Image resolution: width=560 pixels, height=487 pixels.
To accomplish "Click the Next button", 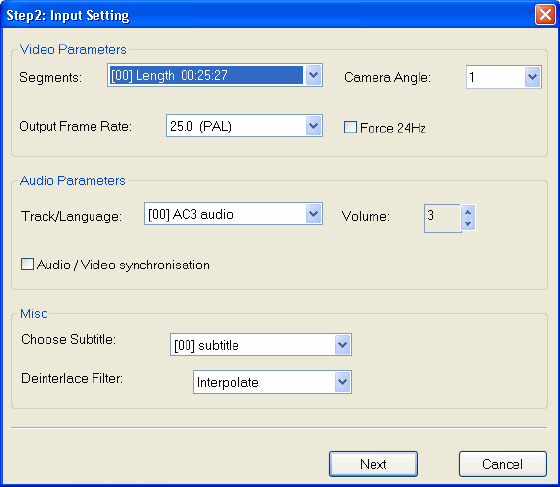I will click(x=373, y=464).
